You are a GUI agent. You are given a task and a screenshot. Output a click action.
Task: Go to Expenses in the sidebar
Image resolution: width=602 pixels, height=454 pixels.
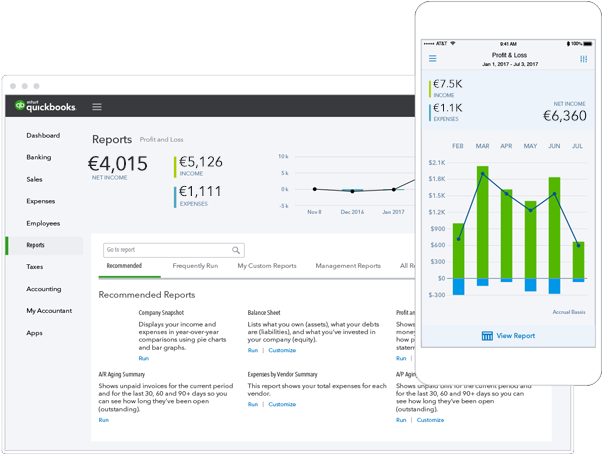coord(40,201)
